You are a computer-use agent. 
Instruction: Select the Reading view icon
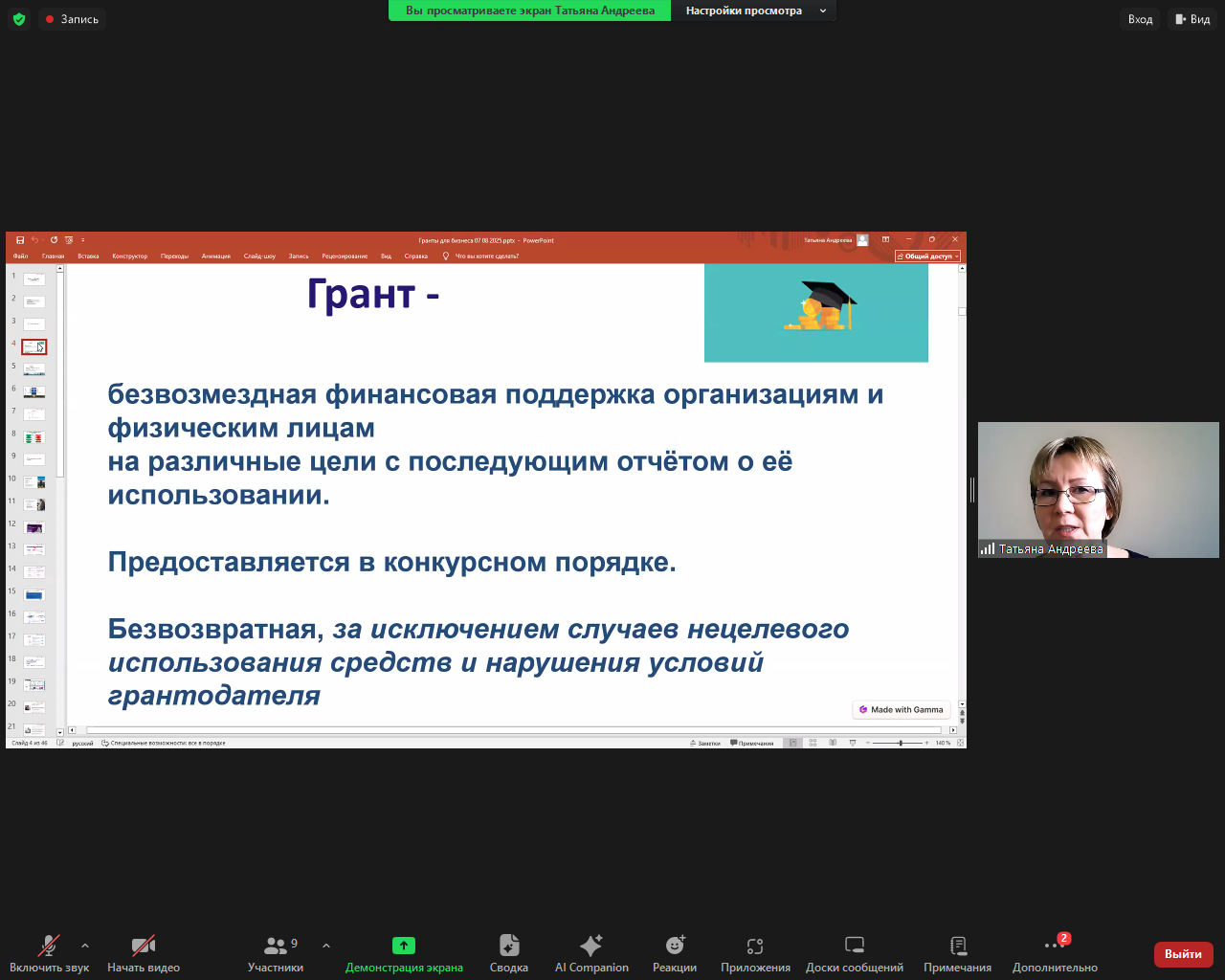pyautogui.click(x=833, y=743)
